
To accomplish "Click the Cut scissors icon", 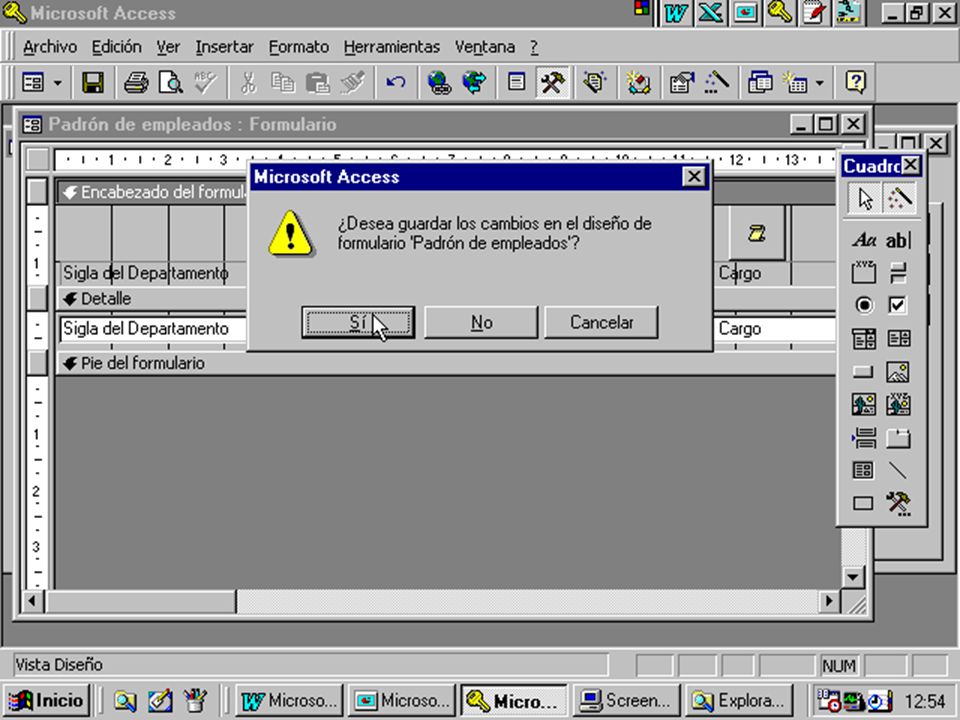I will coord(248,82).
